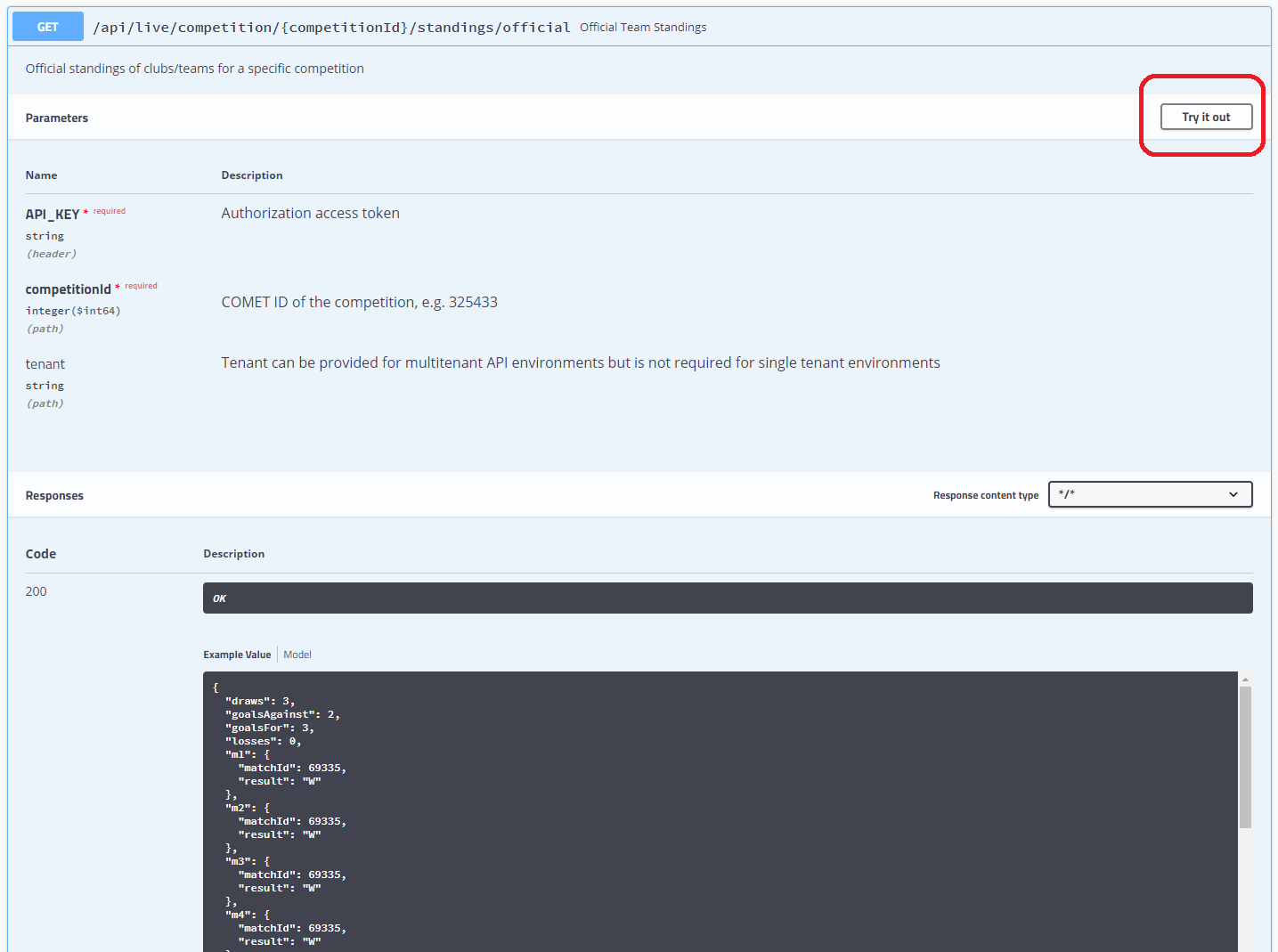
Task: Click the up arrow of the example JSON scrollbar
Action: click(x=1245, y=679)
